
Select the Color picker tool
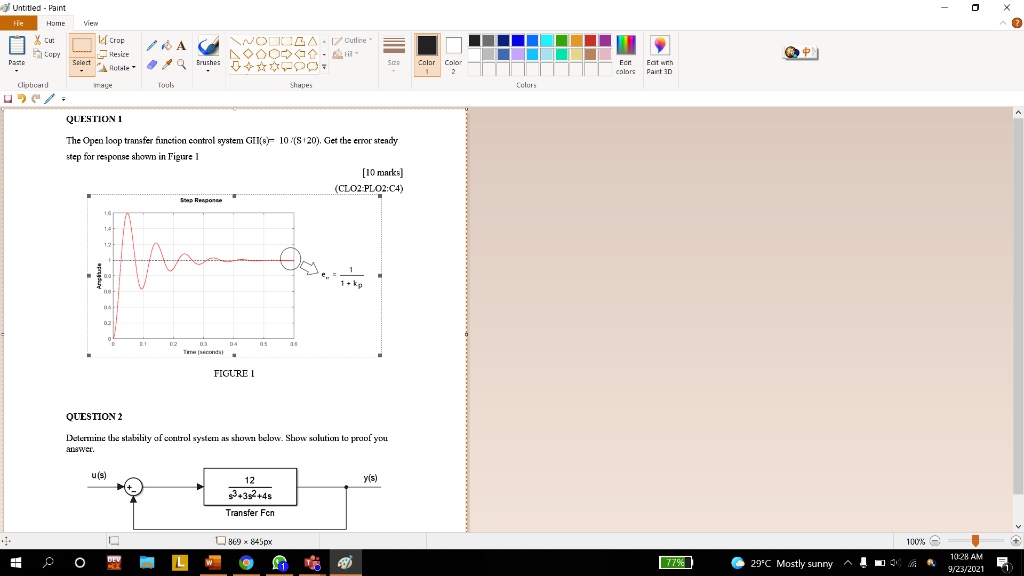tap(165, 62)
